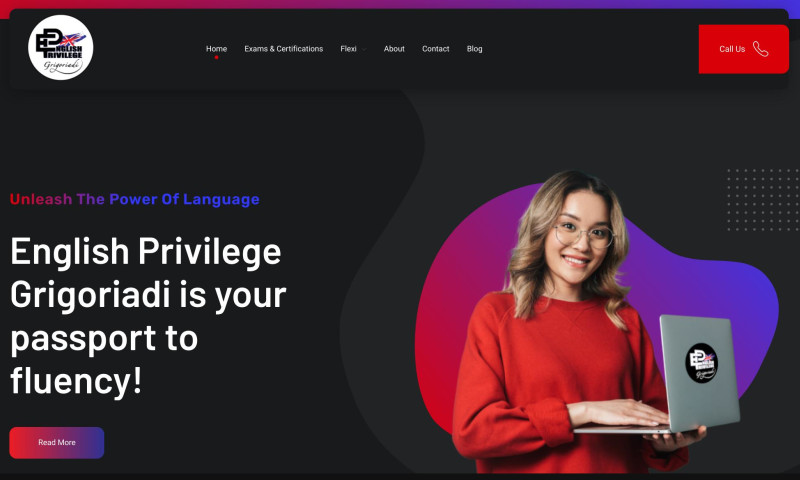Click the English Privilege Grigoriadi header logo
The image size is (800, 480).
61,47
